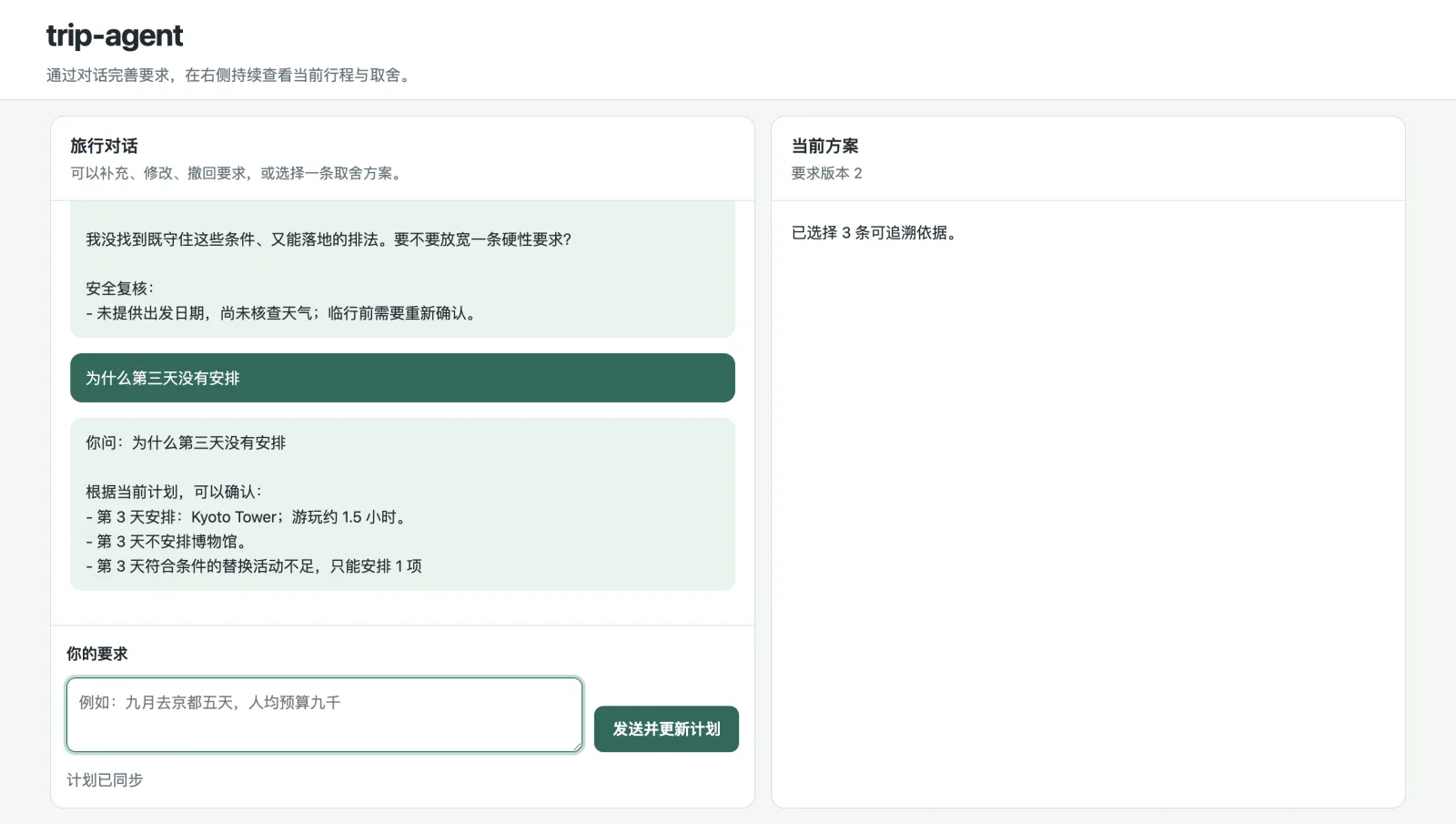1456x824 pixels.
Task: Click the message 我没找到既守住这些条件
Action: 329,239
